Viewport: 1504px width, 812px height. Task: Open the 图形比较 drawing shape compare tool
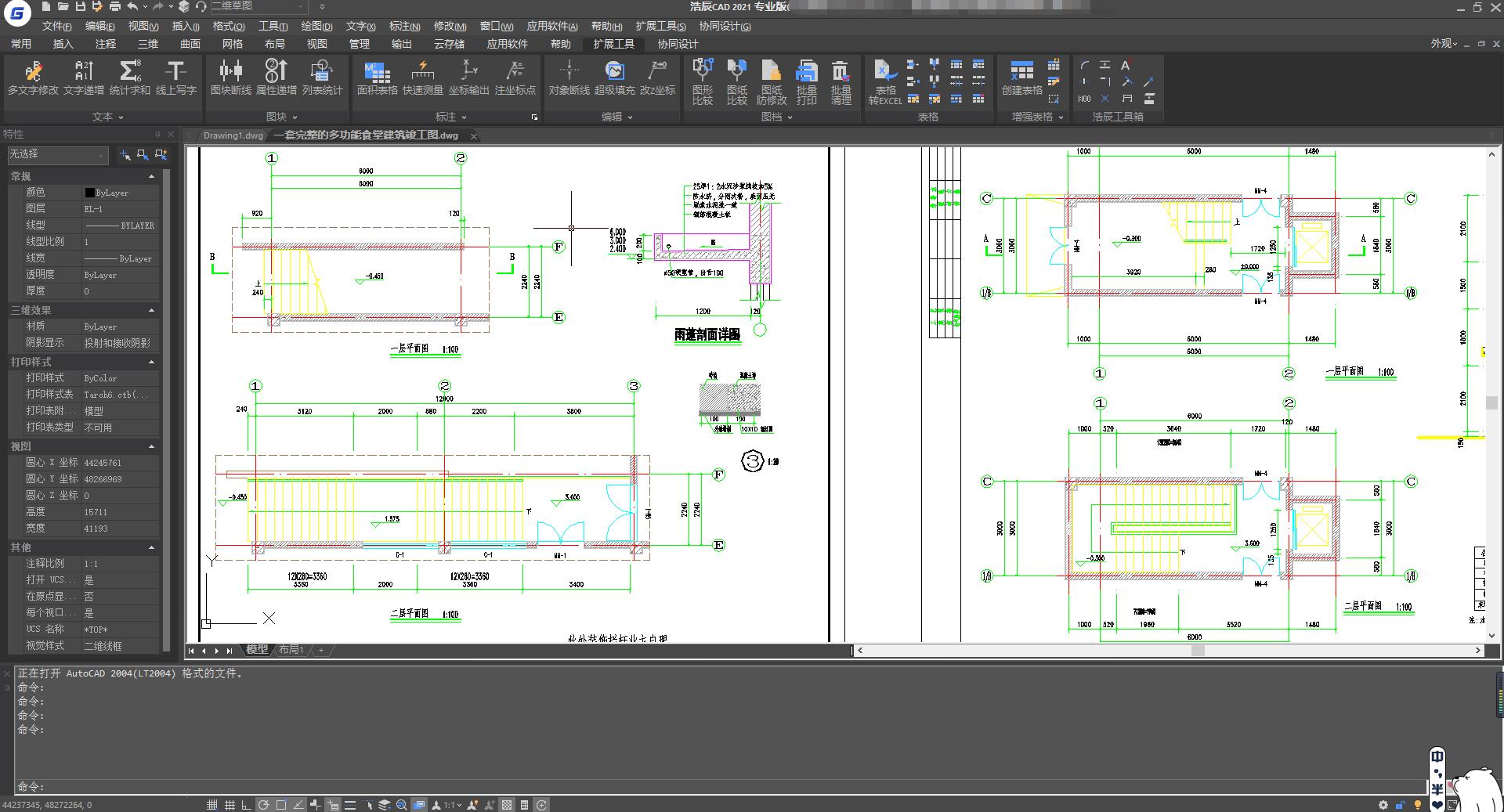click(x=703, y=81)
